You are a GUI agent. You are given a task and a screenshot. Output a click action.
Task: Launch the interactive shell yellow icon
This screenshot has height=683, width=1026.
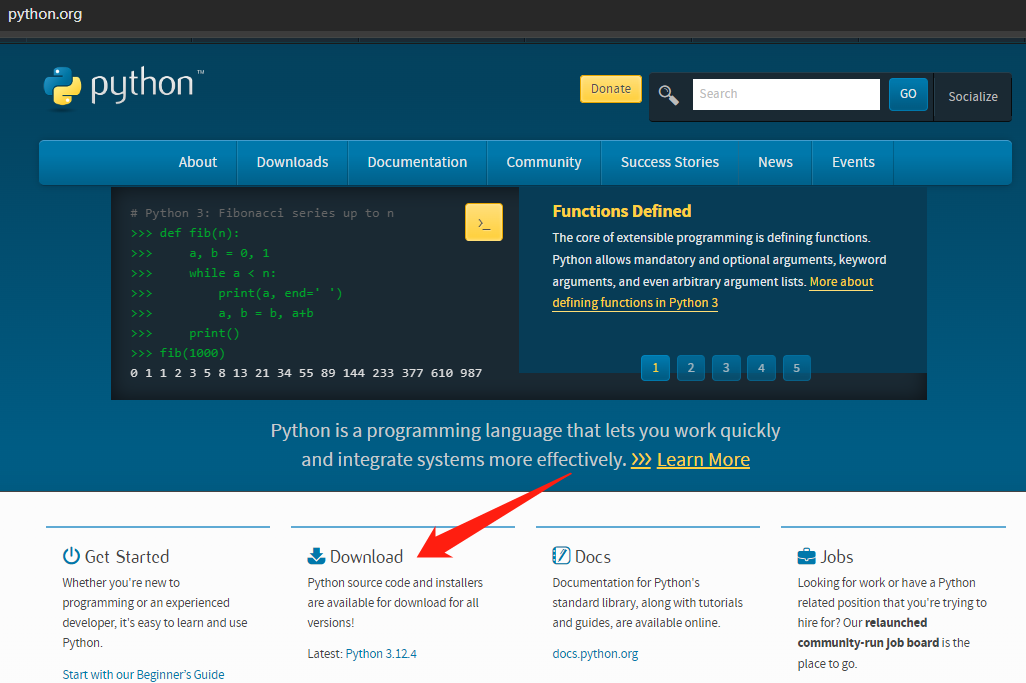[484, 222]
